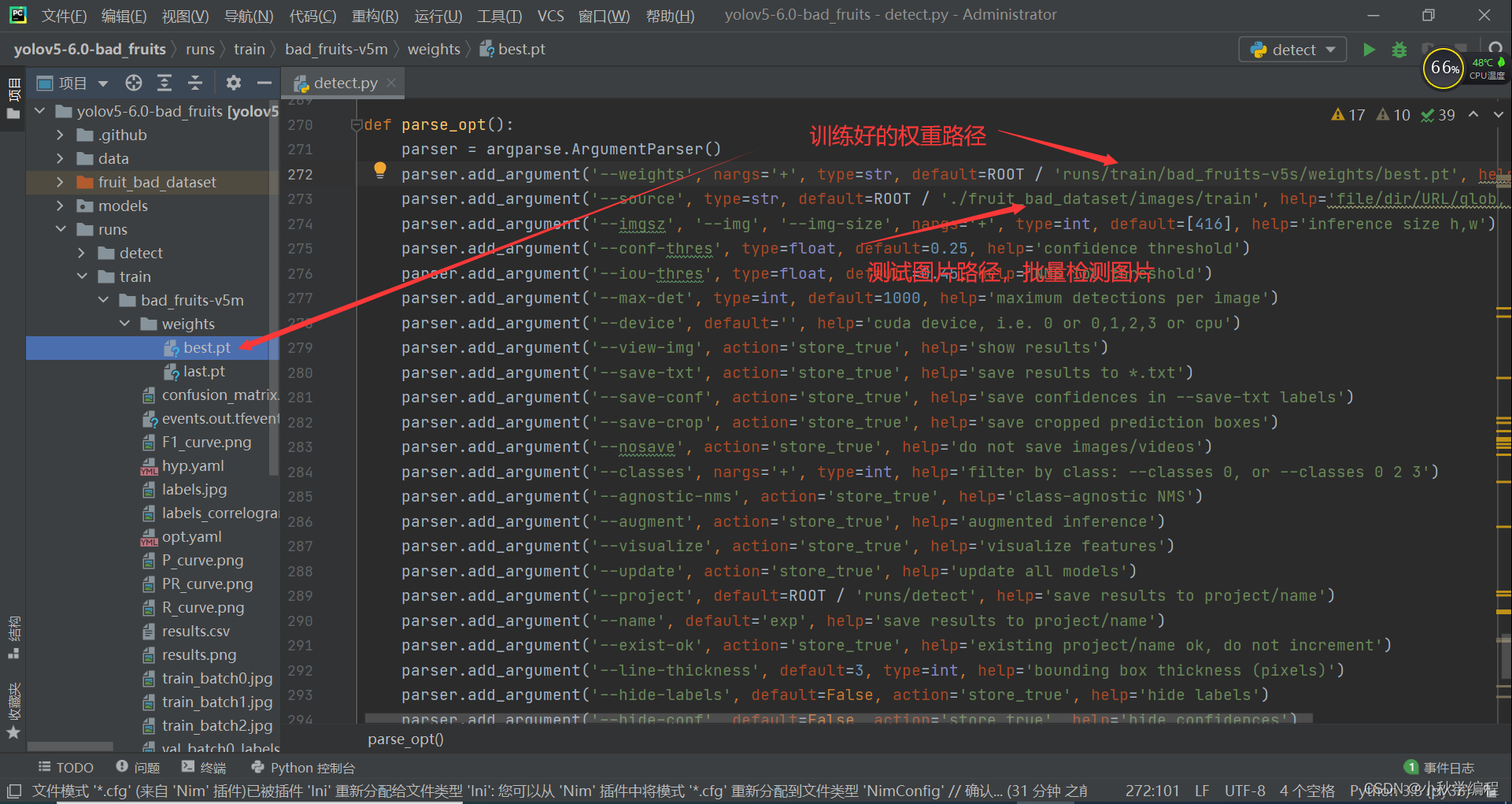
Task: Toggle the 项目 side tool window strip
Action: pyautogui.click(x=13, y=98)
